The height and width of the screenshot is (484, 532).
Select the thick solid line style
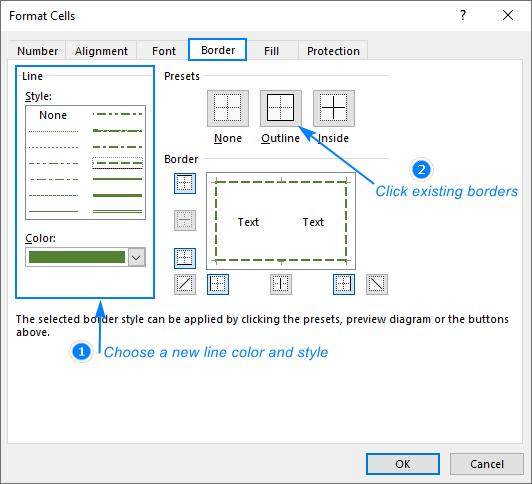tap(117, 195)
